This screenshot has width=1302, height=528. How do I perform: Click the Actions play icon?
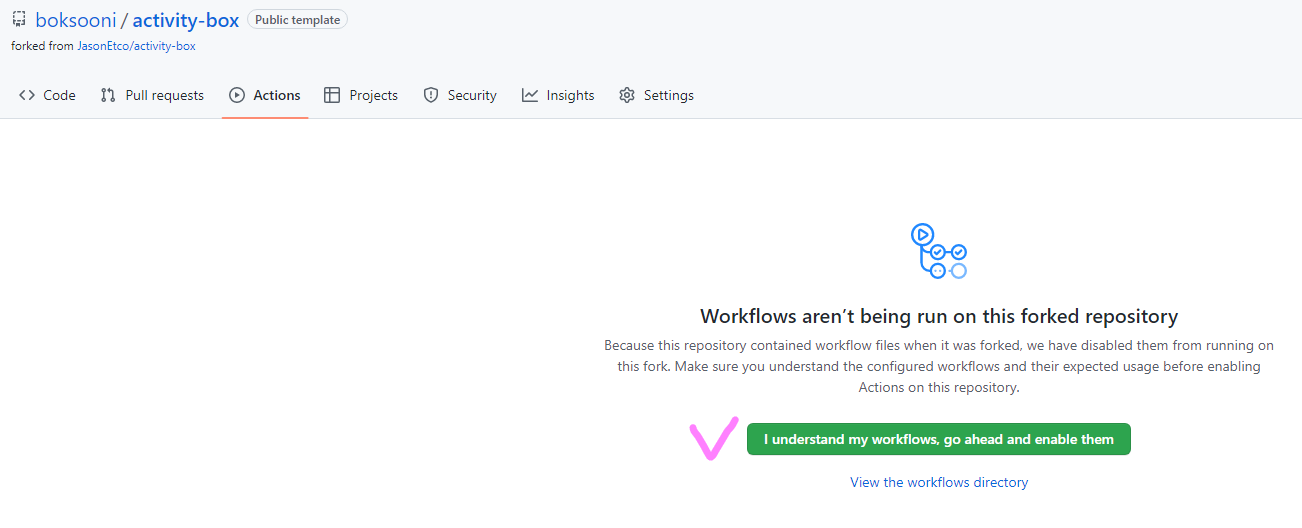coord(237,95)
